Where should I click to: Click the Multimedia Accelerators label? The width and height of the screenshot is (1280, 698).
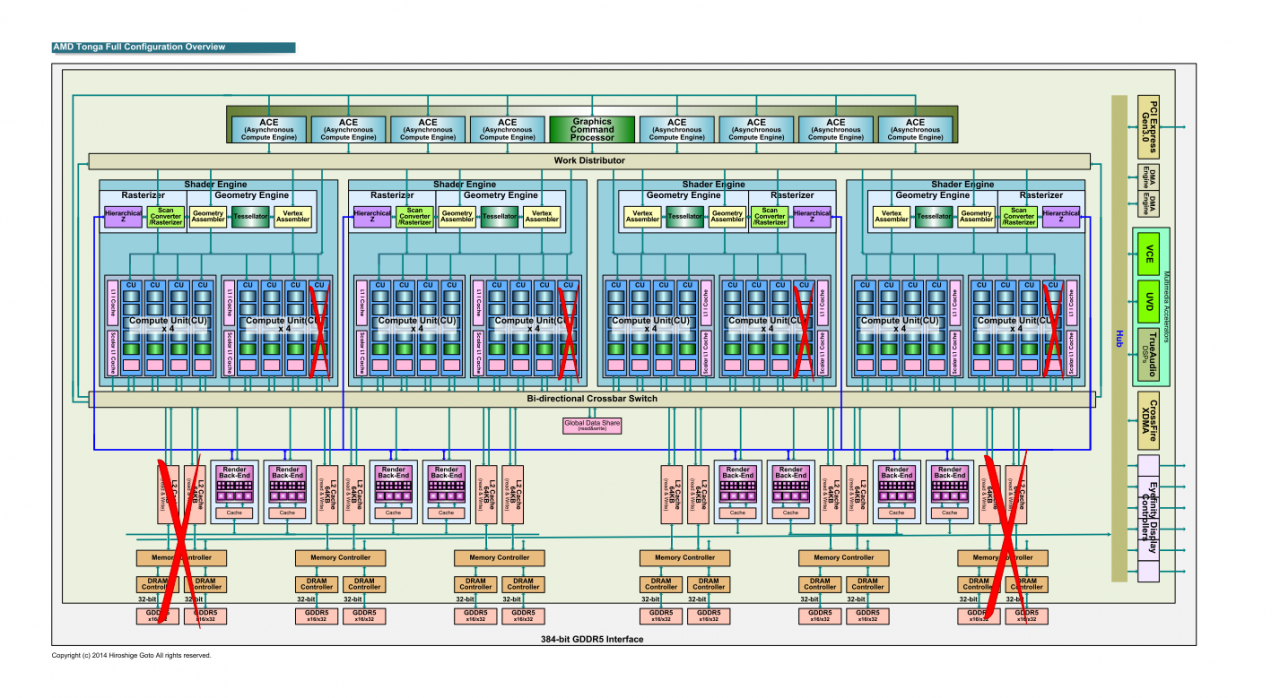coord(1166,307)
